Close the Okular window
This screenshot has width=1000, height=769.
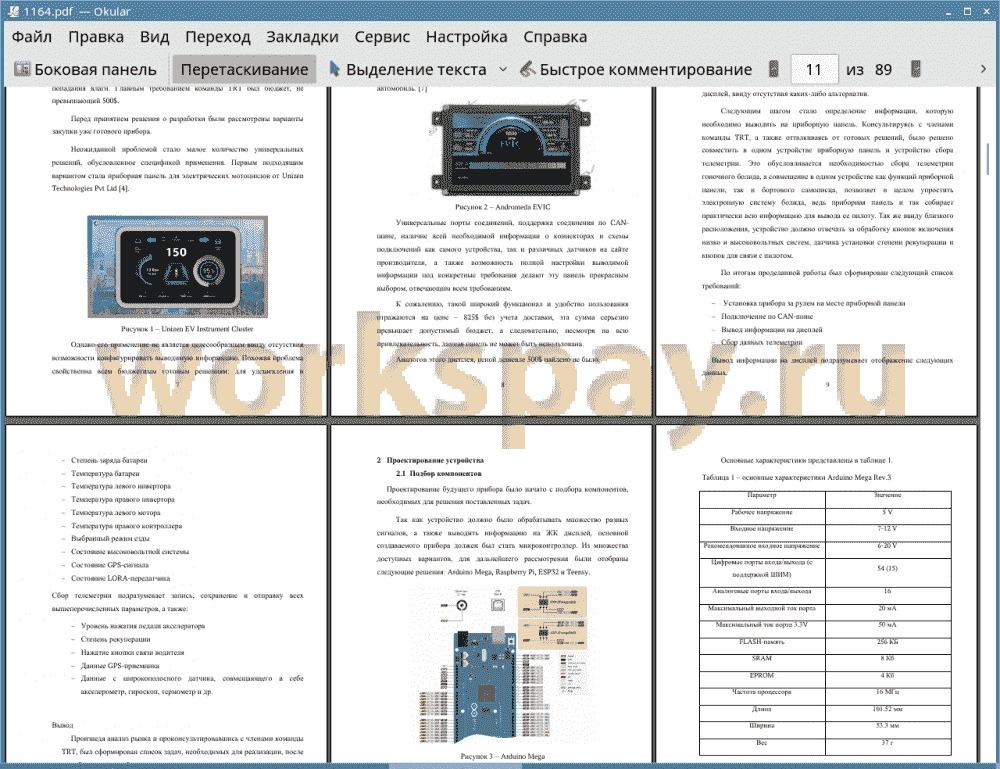coord(986,11)
